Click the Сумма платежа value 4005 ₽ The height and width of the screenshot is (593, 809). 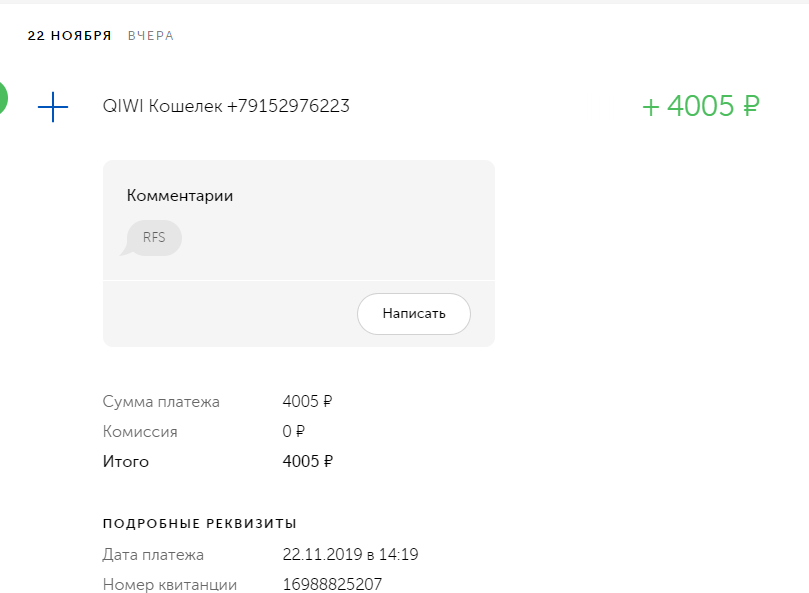click(x=307, y=402)
